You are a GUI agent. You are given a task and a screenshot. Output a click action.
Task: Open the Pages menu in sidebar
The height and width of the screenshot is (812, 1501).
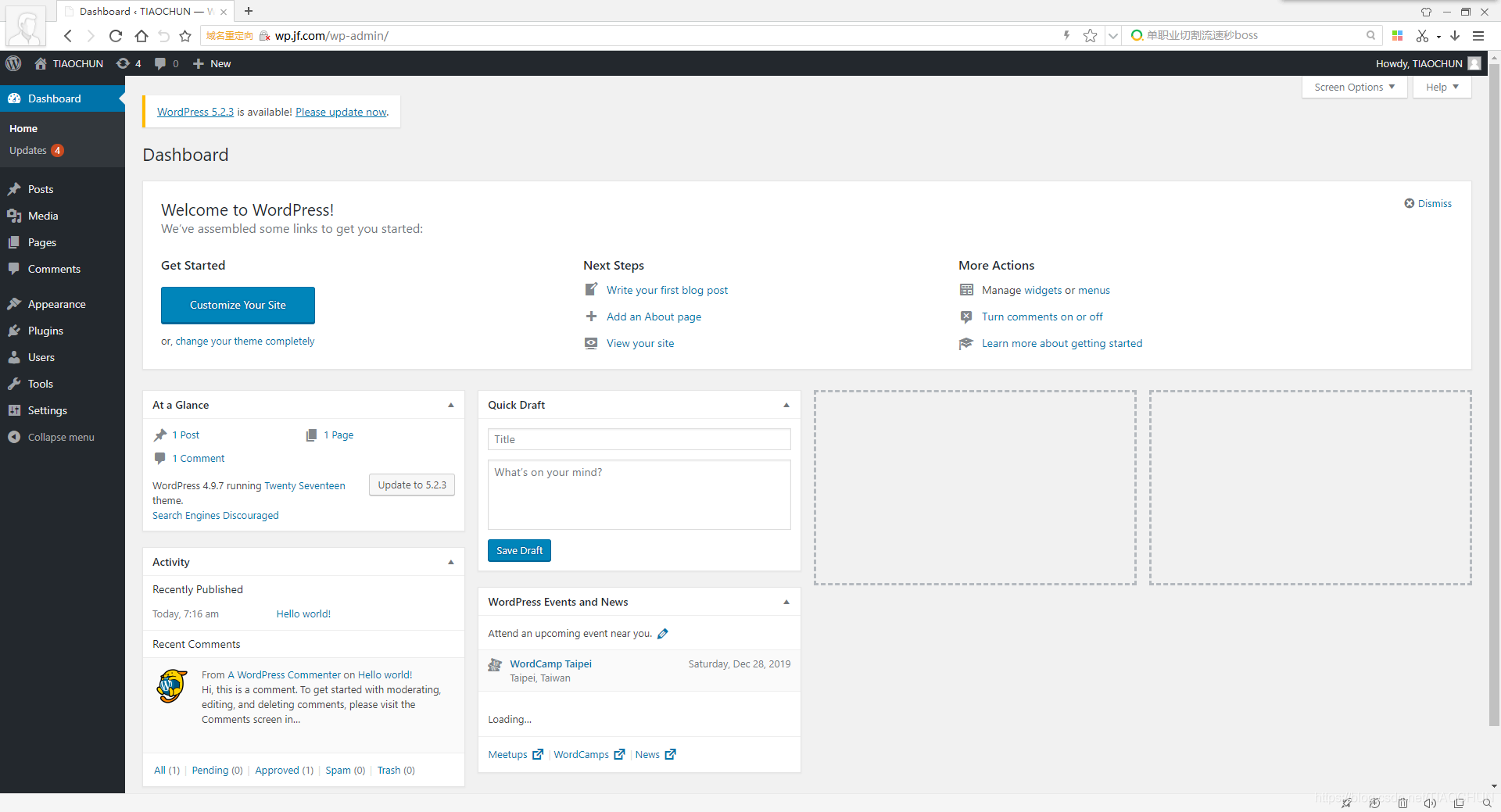[x=63, y=242]
